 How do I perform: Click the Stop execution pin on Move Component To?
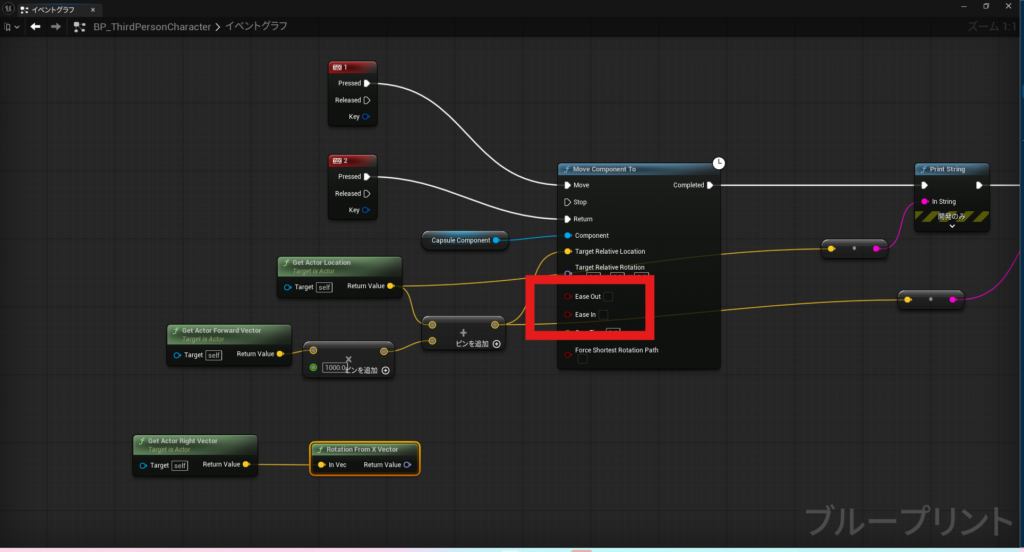coord(568,202)
